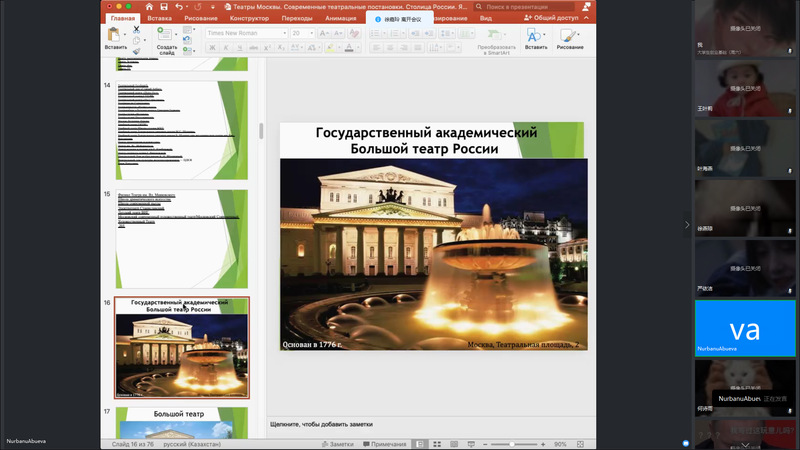800x450 pixels.
Task: Open the font size 20 dropdown
Action: click(x=312, y=33)
